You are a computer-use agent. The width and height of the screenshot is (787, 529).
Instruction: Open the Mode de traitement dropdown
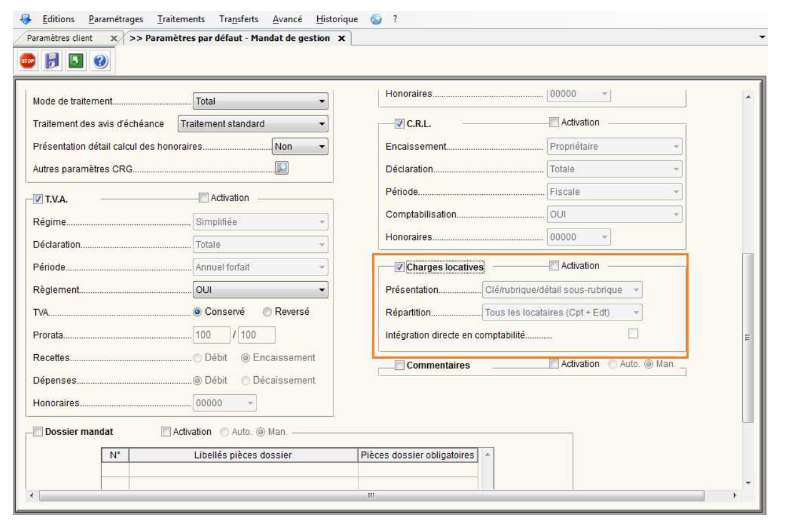coord(260,101)
